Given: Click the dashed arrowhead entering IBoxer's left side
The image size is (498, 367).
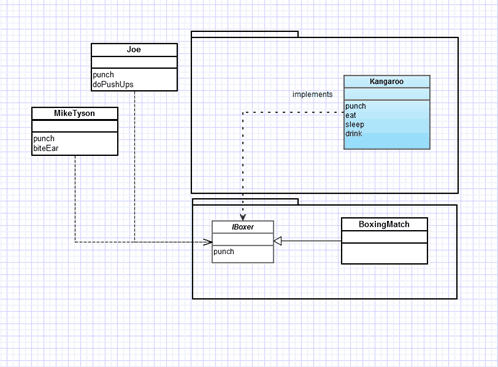Looking at the screenshot, I should [208, 242].
